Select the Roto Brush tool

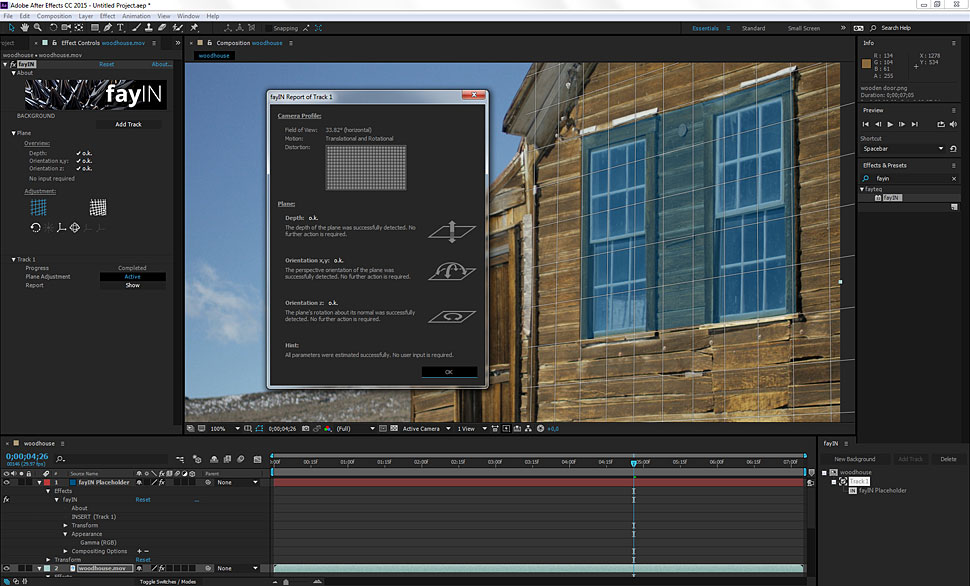coord(178,28)
